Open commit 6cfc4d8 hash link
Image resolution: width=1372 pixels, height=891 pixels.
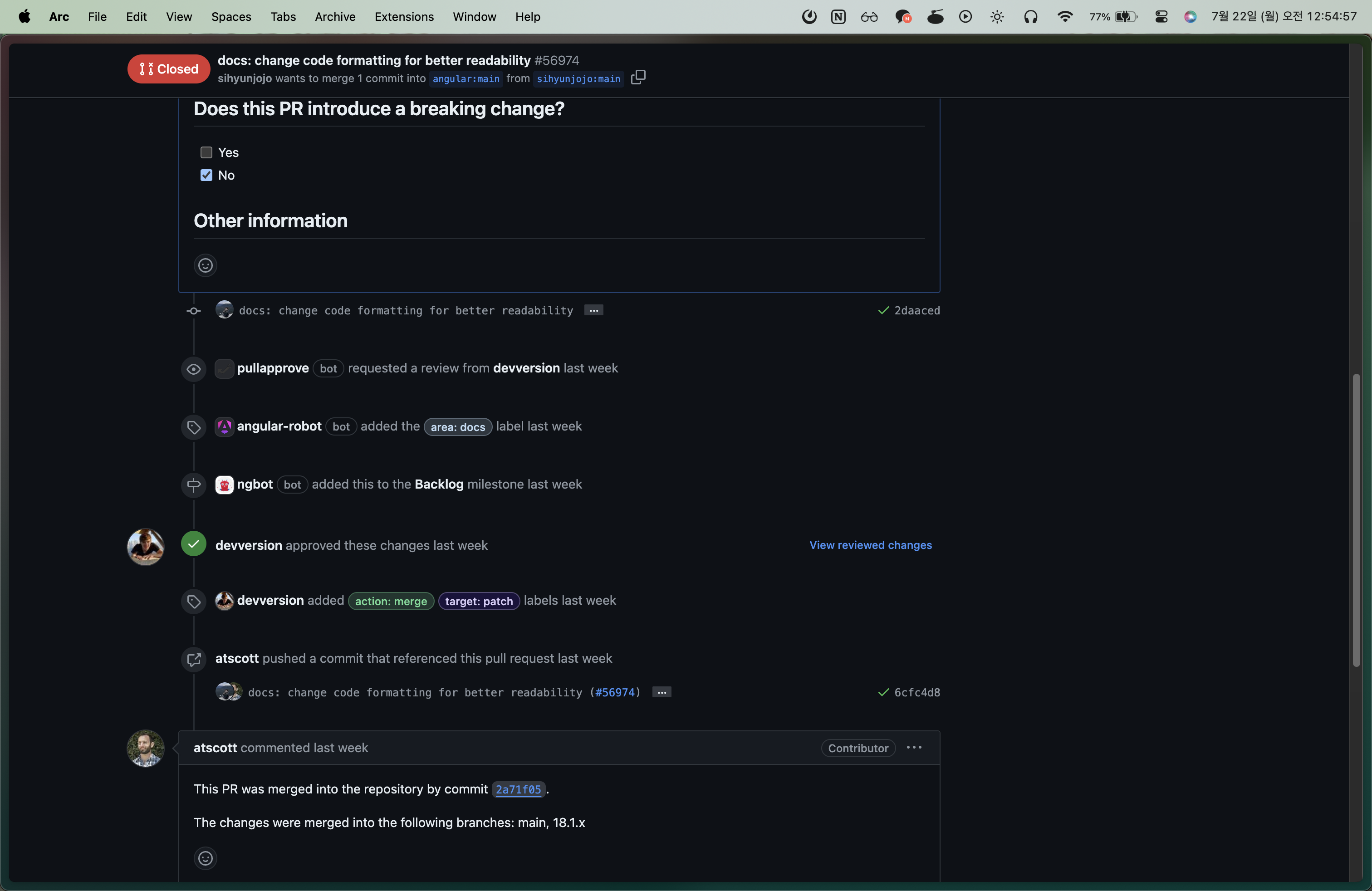916,692
